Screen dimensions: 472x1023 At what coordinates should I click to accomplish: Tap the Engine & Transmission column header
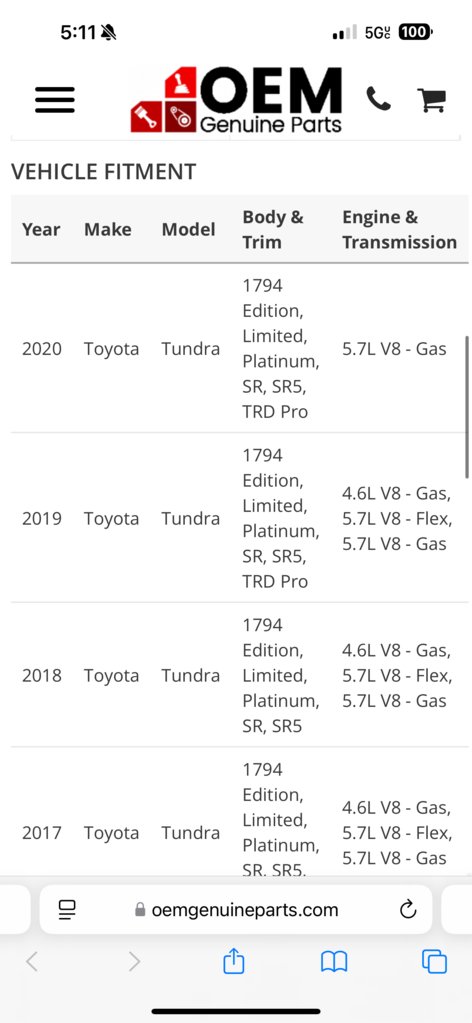pyautogui.click(x=399, y=230)
